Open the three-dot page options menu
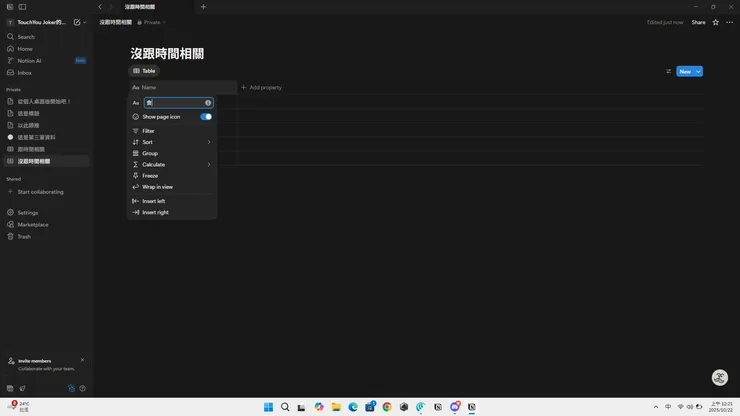 click(729, 22)
